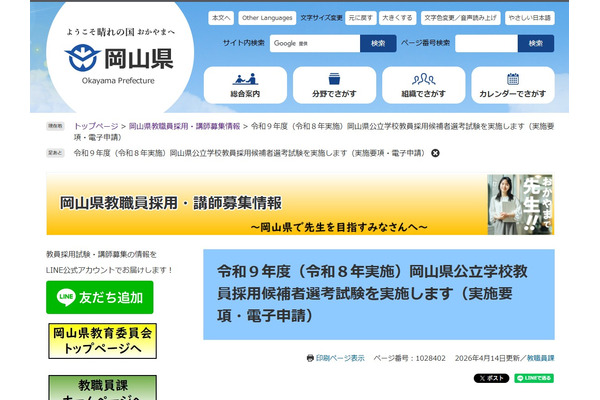Click the 文字サイズ変更 label
600x400 pixels.
click(321, 18)
